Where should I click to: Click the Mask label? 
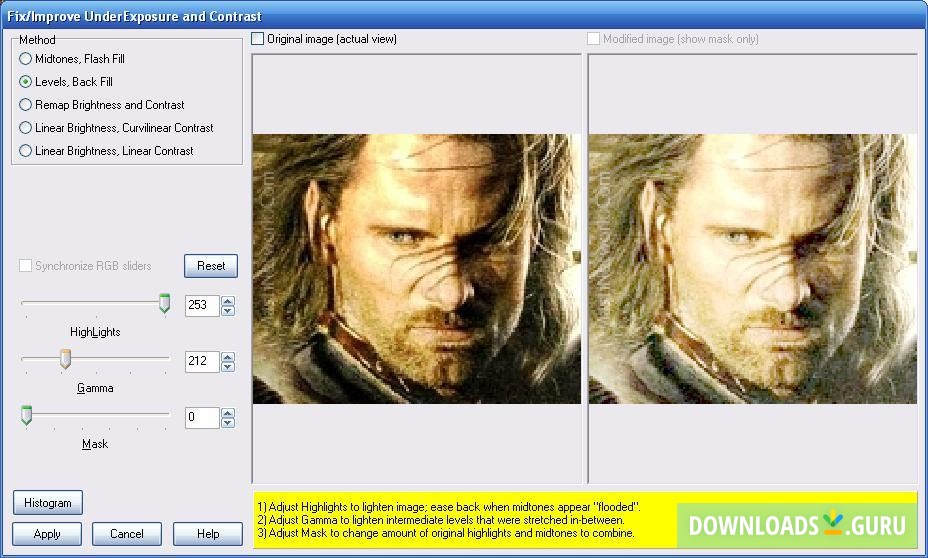(95, 444)
